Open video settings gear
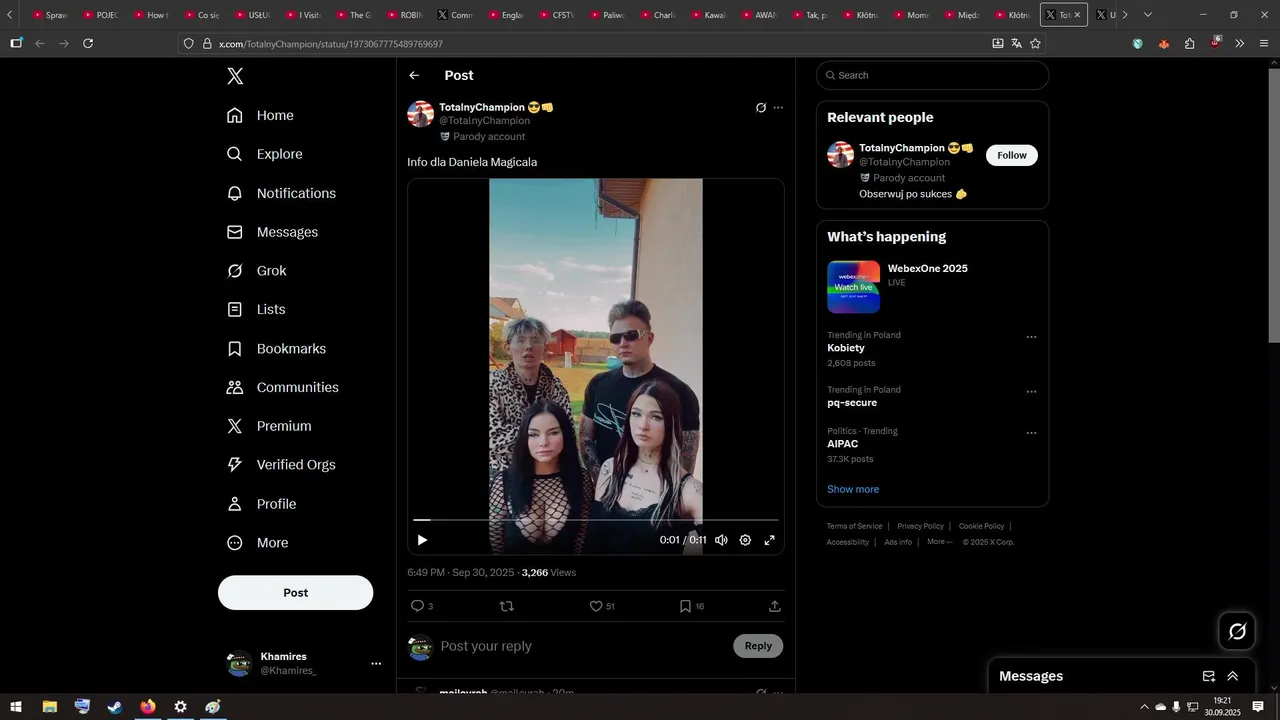This screenshot has width=1280, height=720. pyautogui.click(x=745, y=540)
